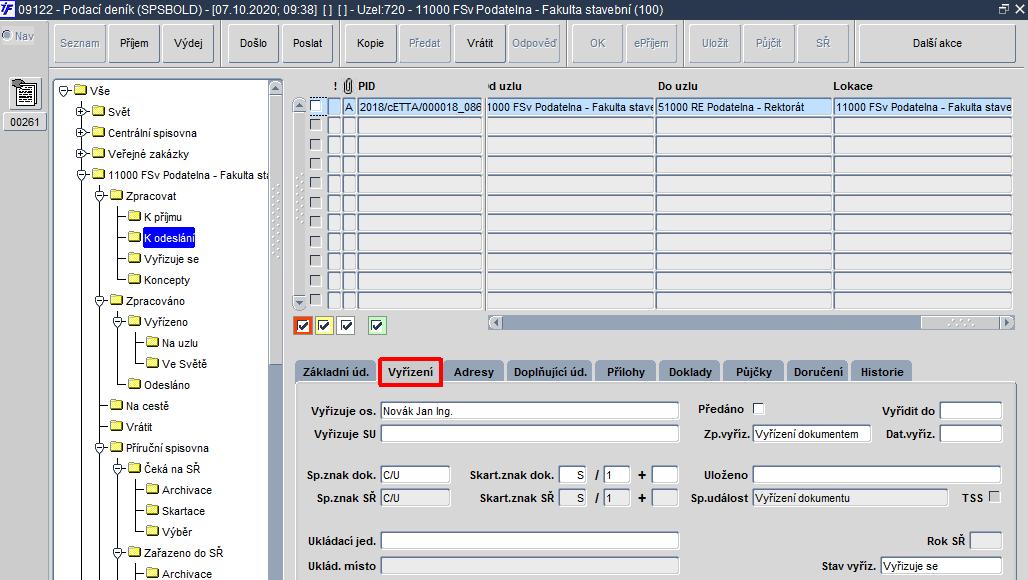The width and height of the screenshot is (1028, 580).
Task: Expand the Centrální spisovna tree node
Action: pyautogui.click(x=81, y=132)
